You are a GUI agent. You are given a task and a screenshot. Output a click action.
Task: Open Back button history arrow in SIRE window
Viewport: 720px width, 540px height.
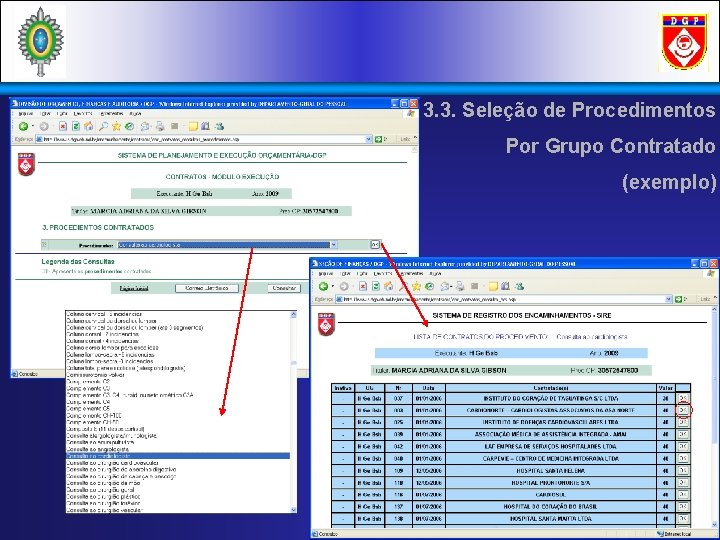click(x=332, y=287)
